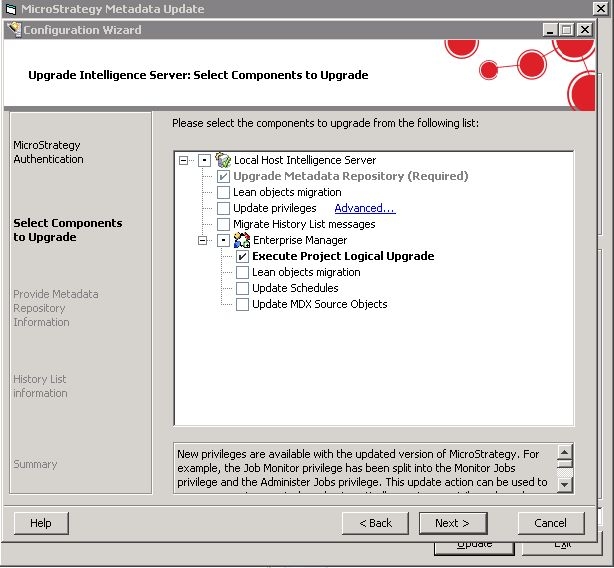Select the Lean objects migration item under Enterprise Manager
This screenshot has height=568, width=614.
(306, 272)
